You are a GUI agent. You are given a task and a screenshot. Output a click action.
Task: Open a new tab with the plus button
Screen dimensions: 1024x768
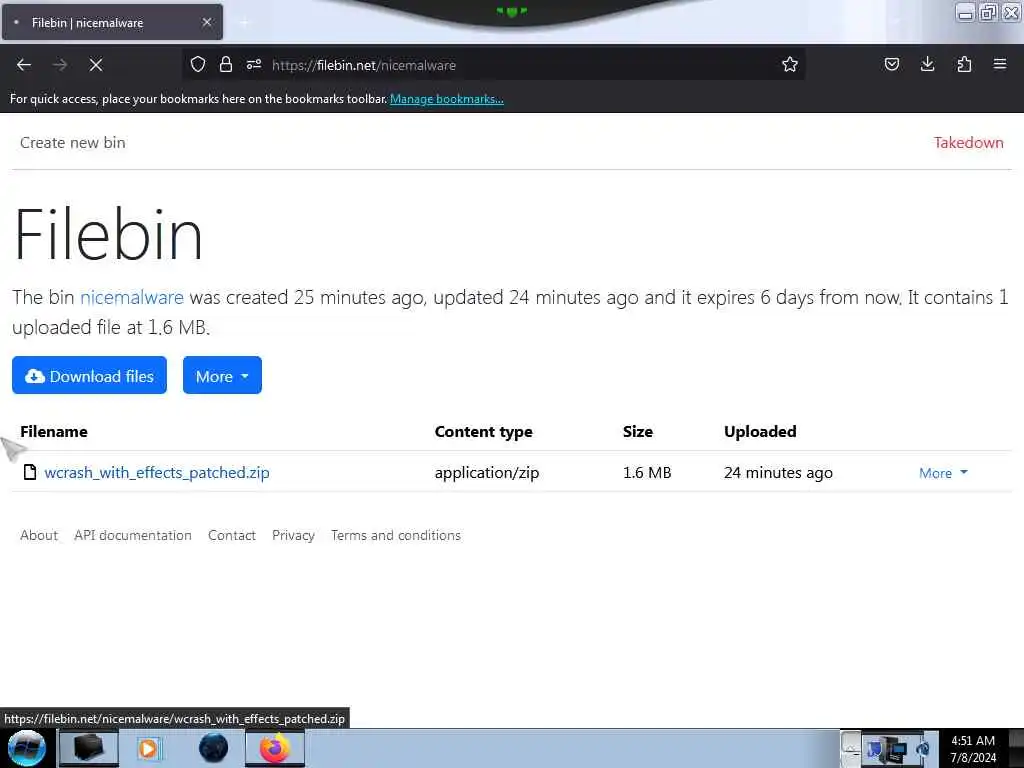tap(244, 22)
